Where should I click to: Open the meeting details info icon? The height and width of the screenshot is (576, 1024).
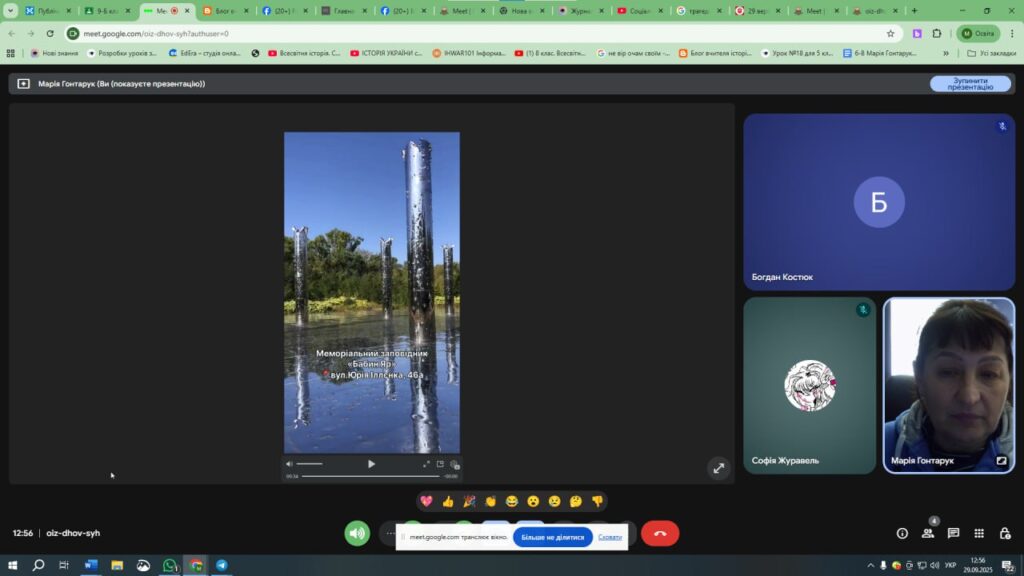click(x=902, y=534)
